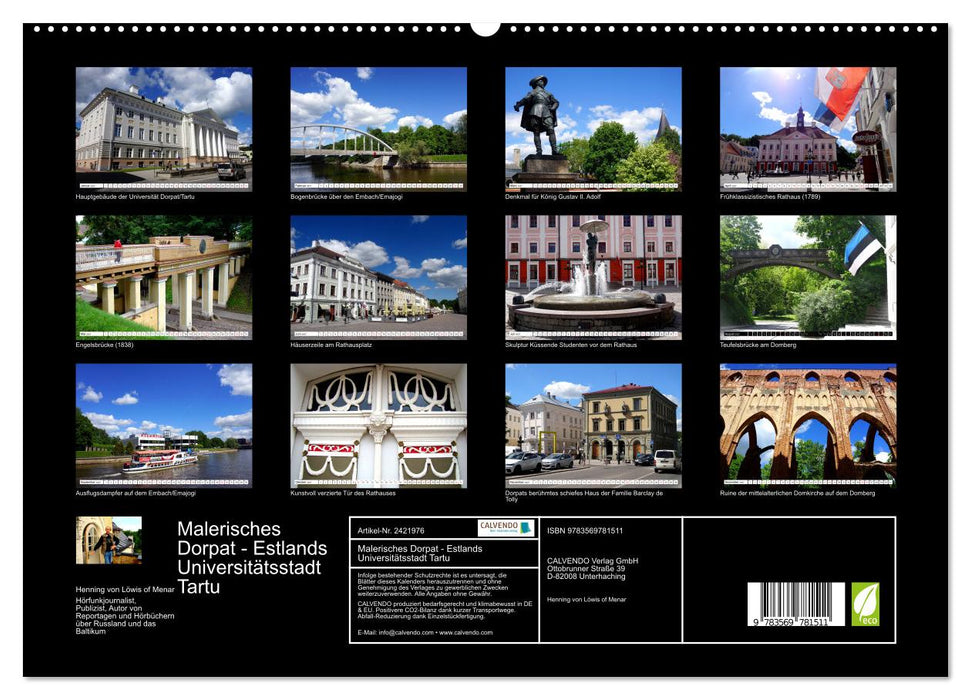Screen dimensions: 971x700
Task: Click the ISBN barcode
Action: coord(796,605)
